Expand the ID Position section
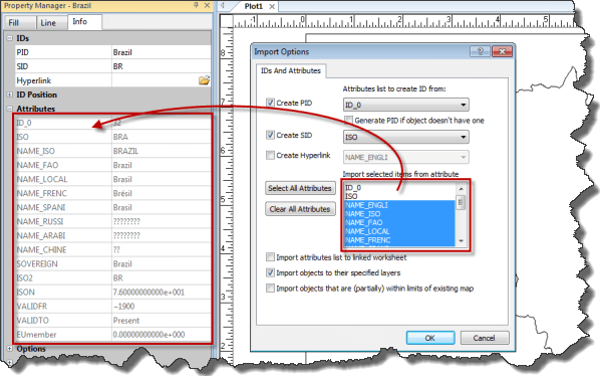Screen dimensions: 600x376 (10, 94)
